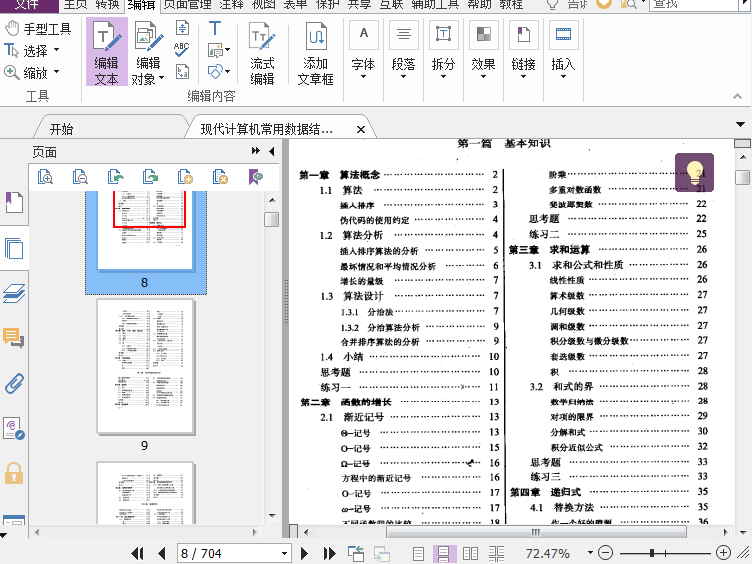
Task: Enable facing two-page view mode
Action: point(470,554)
